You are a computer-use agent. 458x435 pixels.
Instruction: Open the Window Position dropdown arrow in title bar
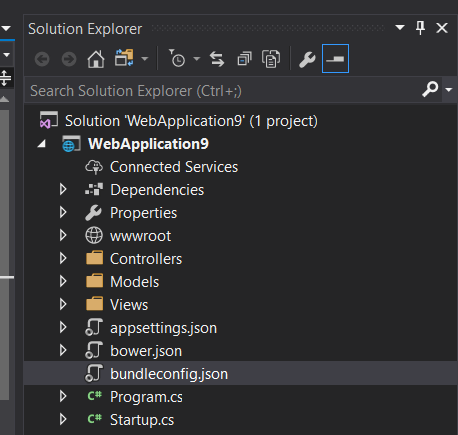click(400, 27)
